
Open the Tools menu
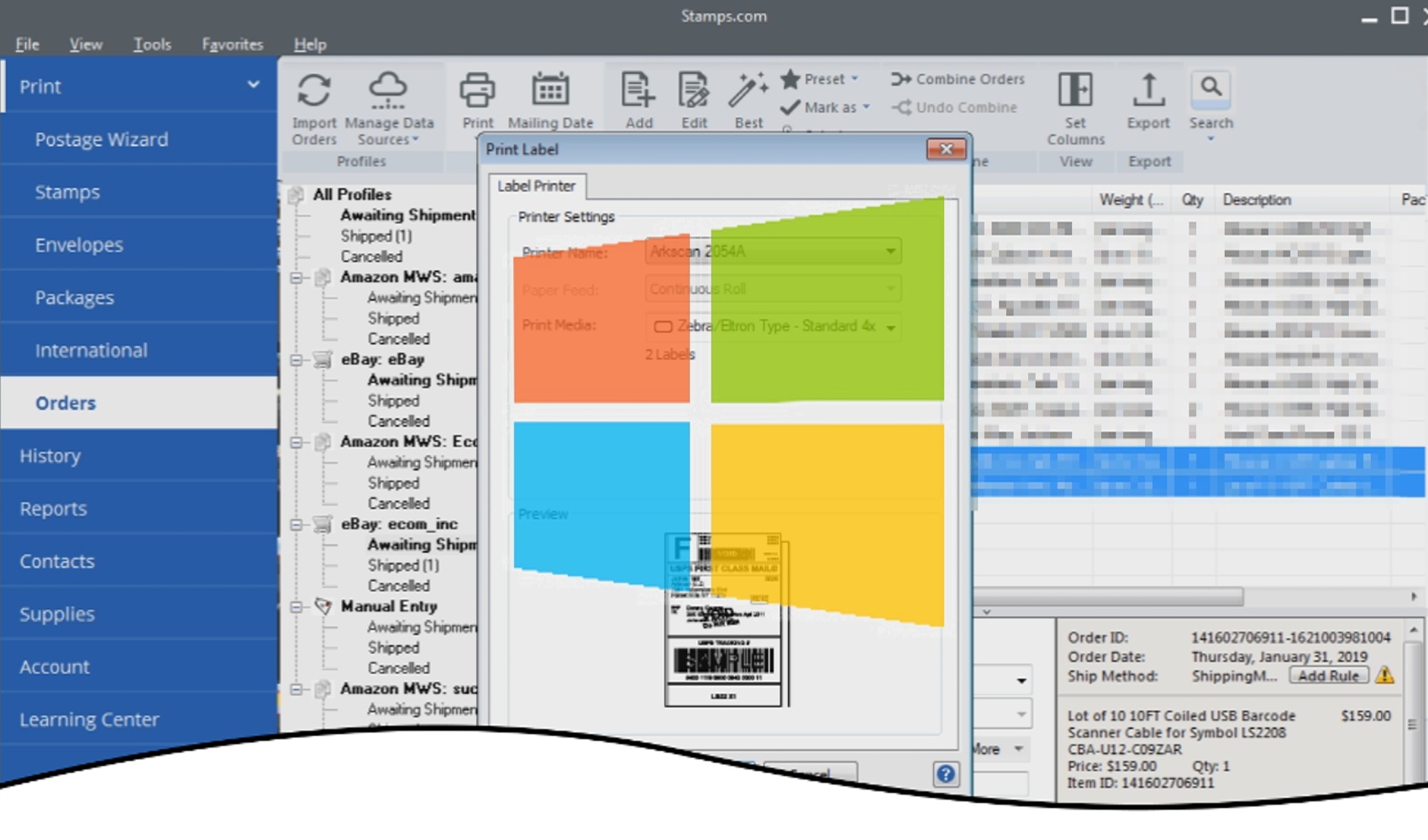tap(152, 45)
